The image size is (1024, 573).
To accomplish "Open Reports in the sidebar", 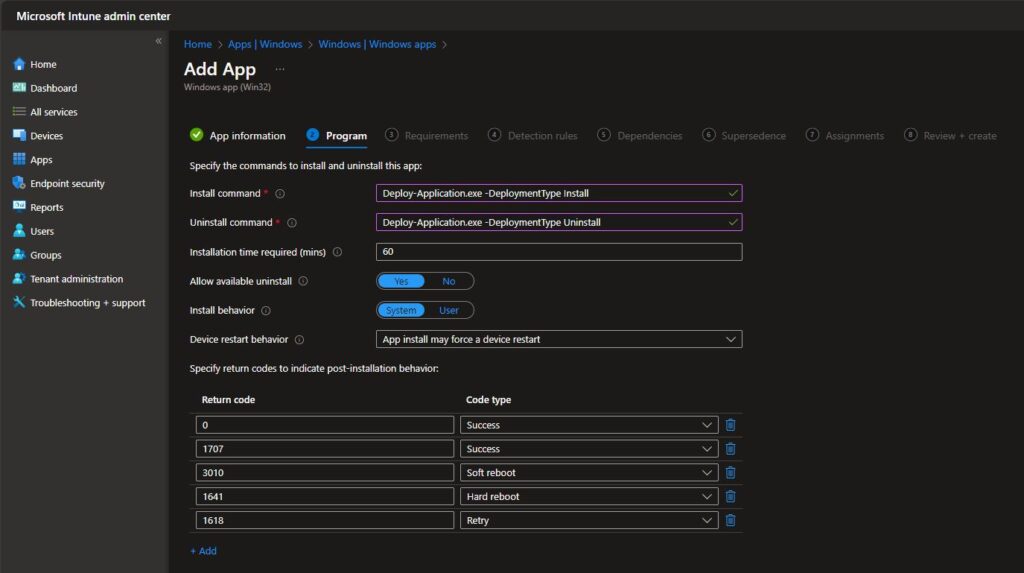I will pos(38,207).
